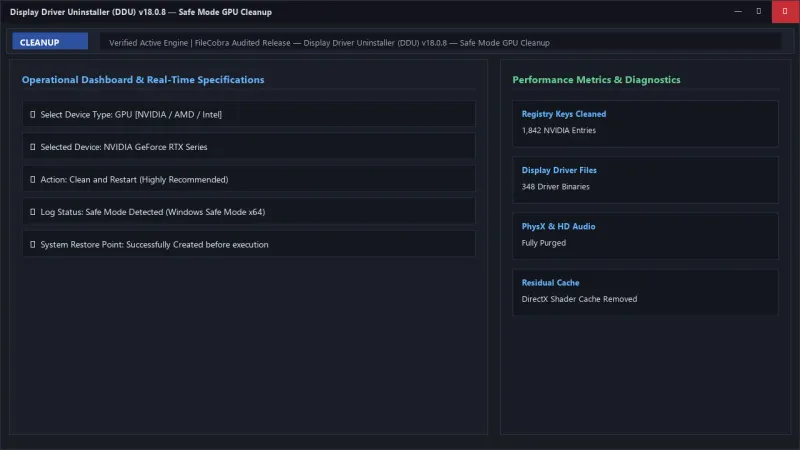Image resolution: width=800 pixels, height=450 pixels.
Task: Click the CLEANUP button
Action: coord(50,42)
